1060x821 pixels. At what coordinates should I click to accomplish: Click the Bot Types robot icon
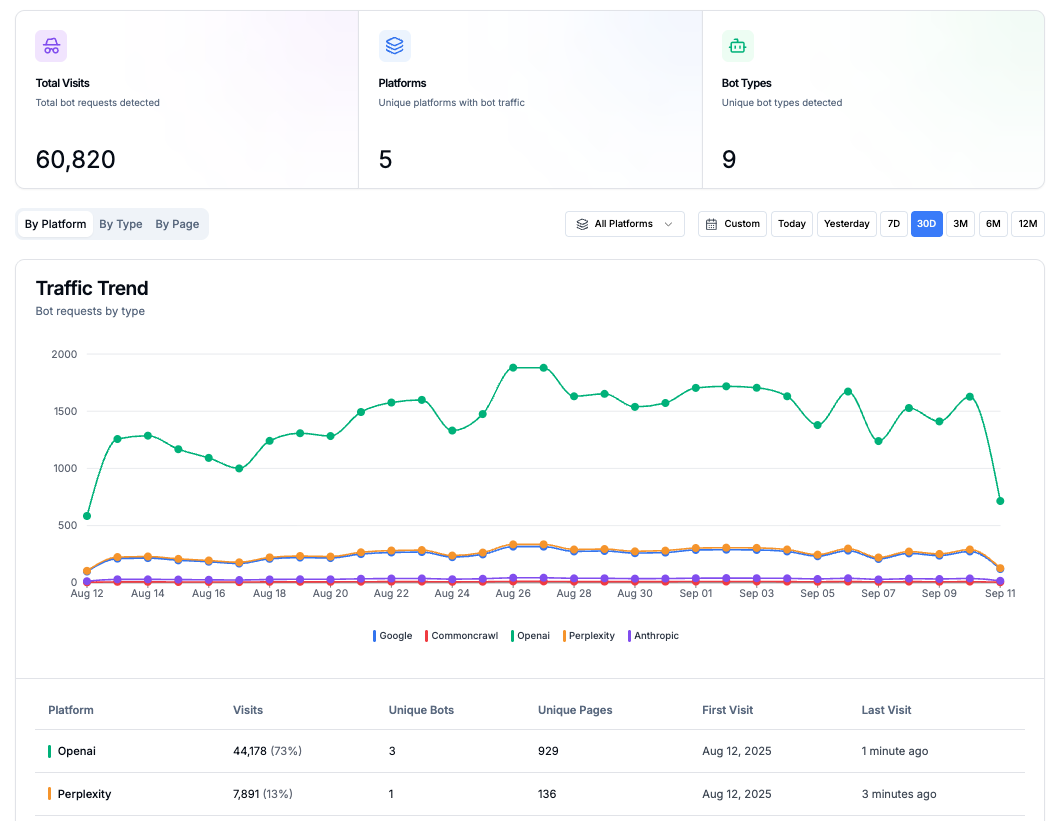point(737,46)
